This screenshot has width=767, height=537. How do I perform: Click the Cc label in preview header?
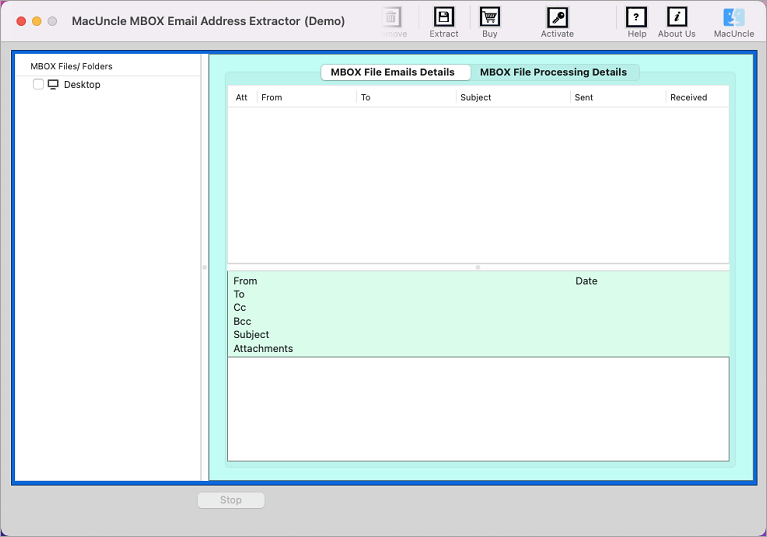click(240, 308)
